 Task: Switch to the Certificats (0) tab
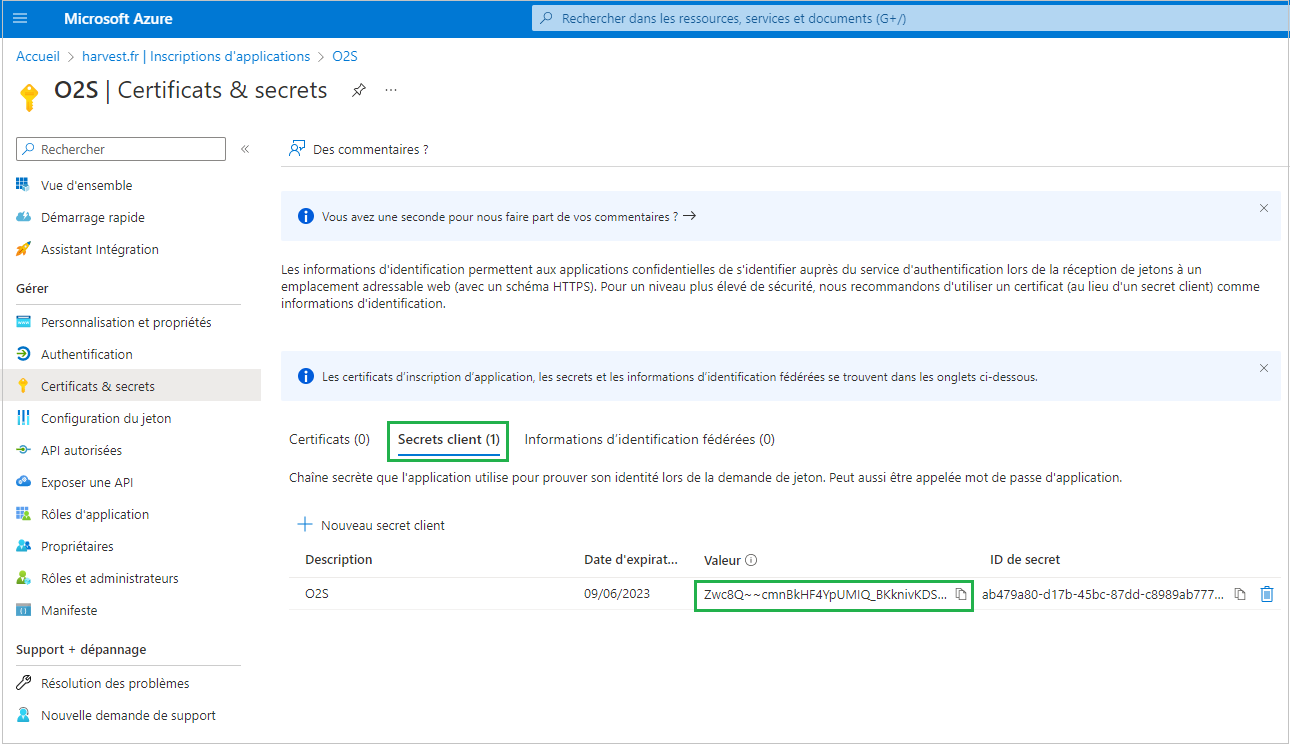[329, 439]
